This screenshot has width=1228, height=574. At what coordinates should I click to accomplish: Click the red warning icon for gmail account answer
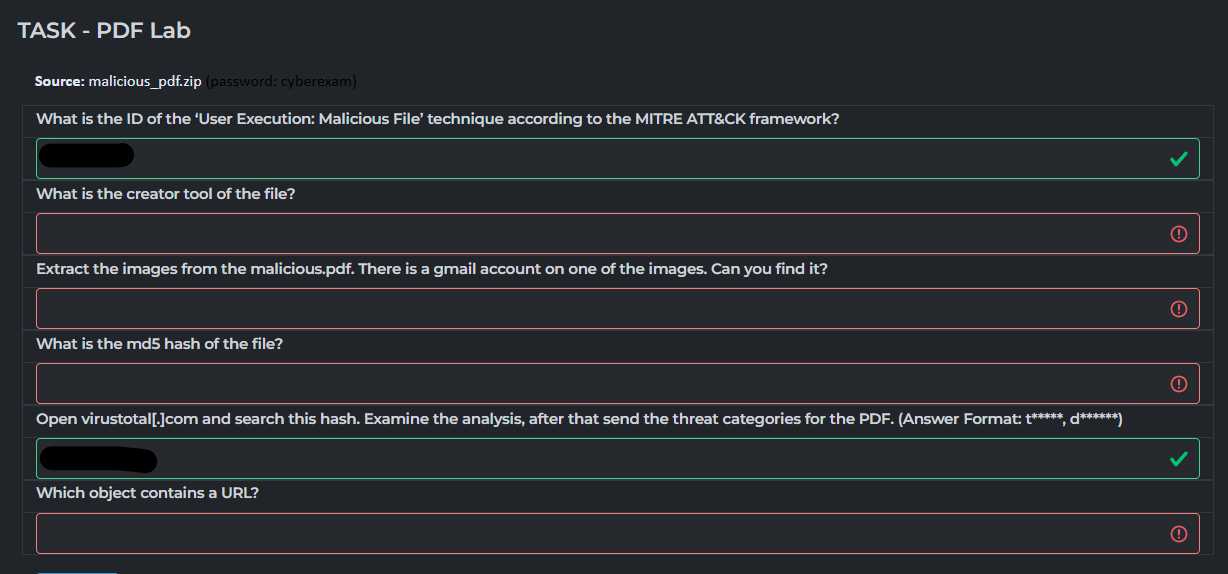point(1179,309)
